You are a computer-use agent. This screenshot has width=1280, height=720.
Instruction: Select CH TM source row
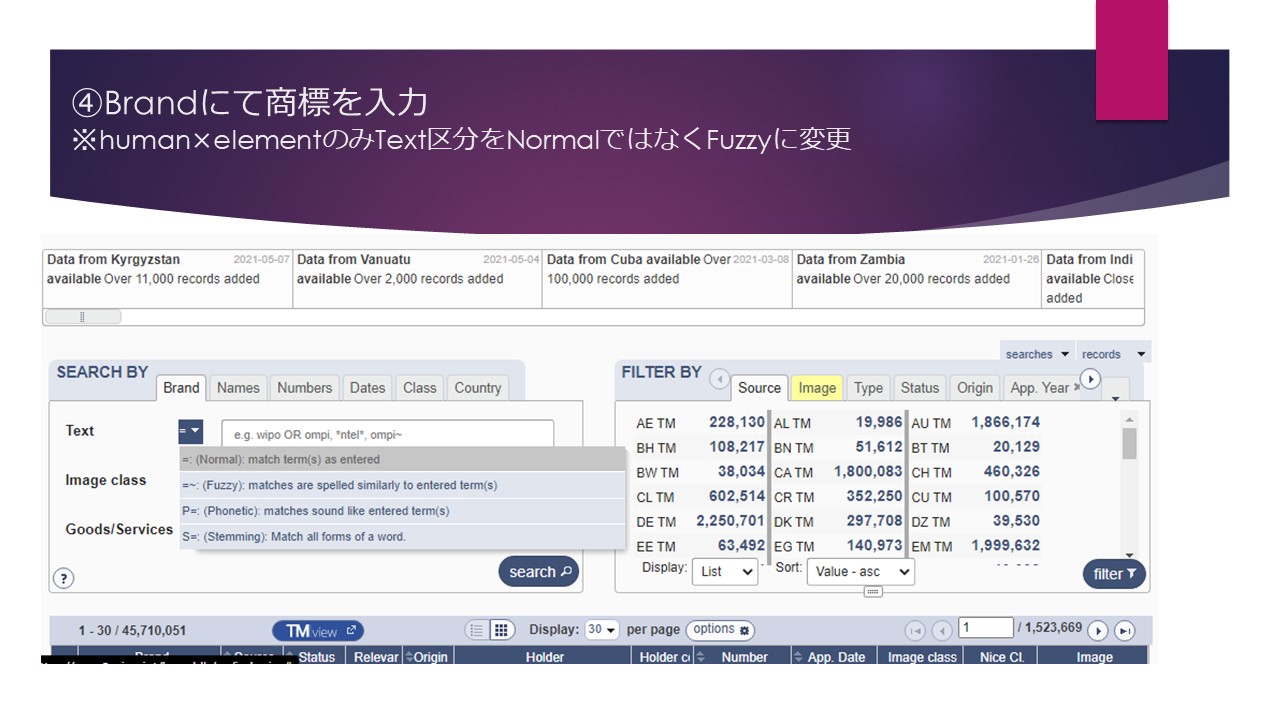tap(976, 472)
